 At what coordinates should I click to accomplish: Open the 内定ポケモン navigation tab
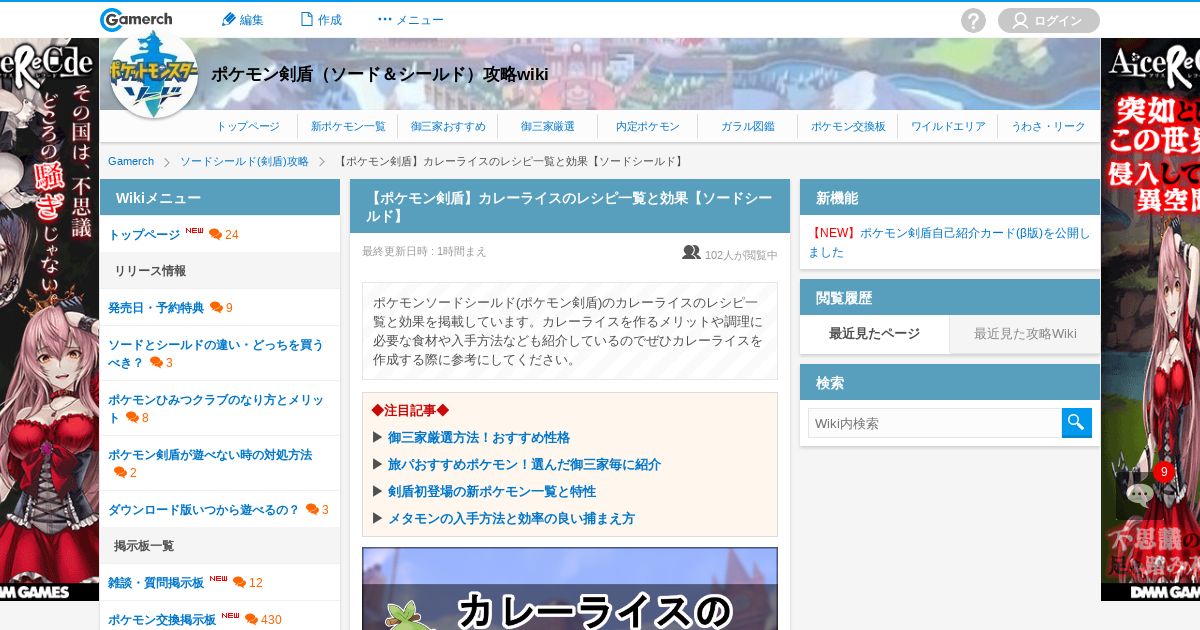(x=648, y=126)
